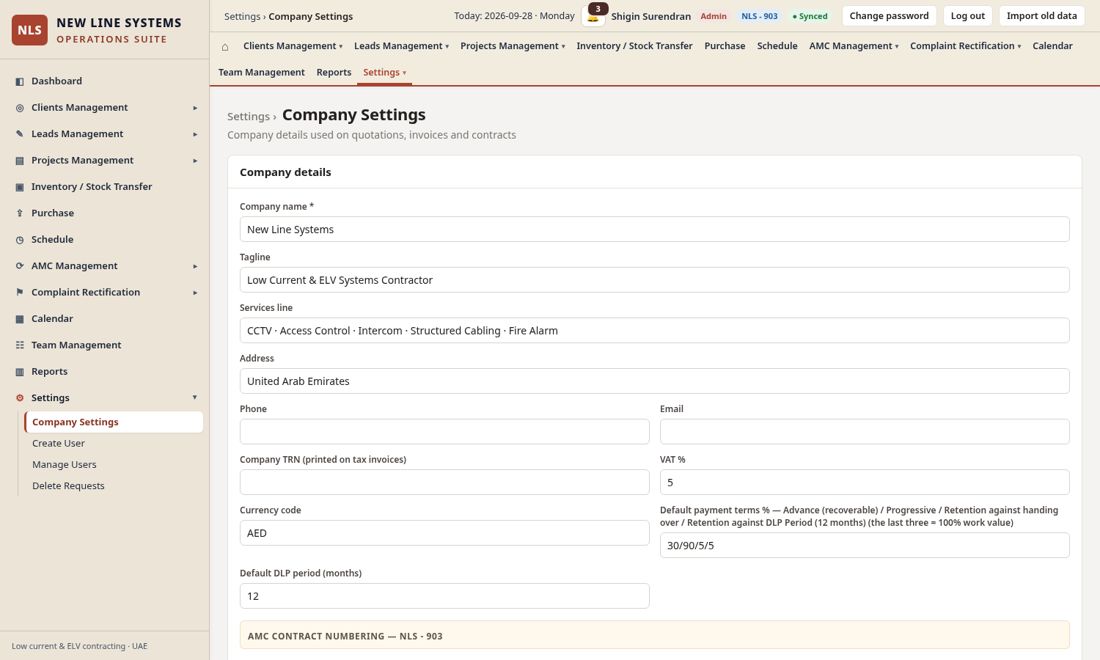Image resolution: width=1100 pixels, height=660 pixels.
Task: Open the Projects Management top dropdown
Action: [512, 46]
